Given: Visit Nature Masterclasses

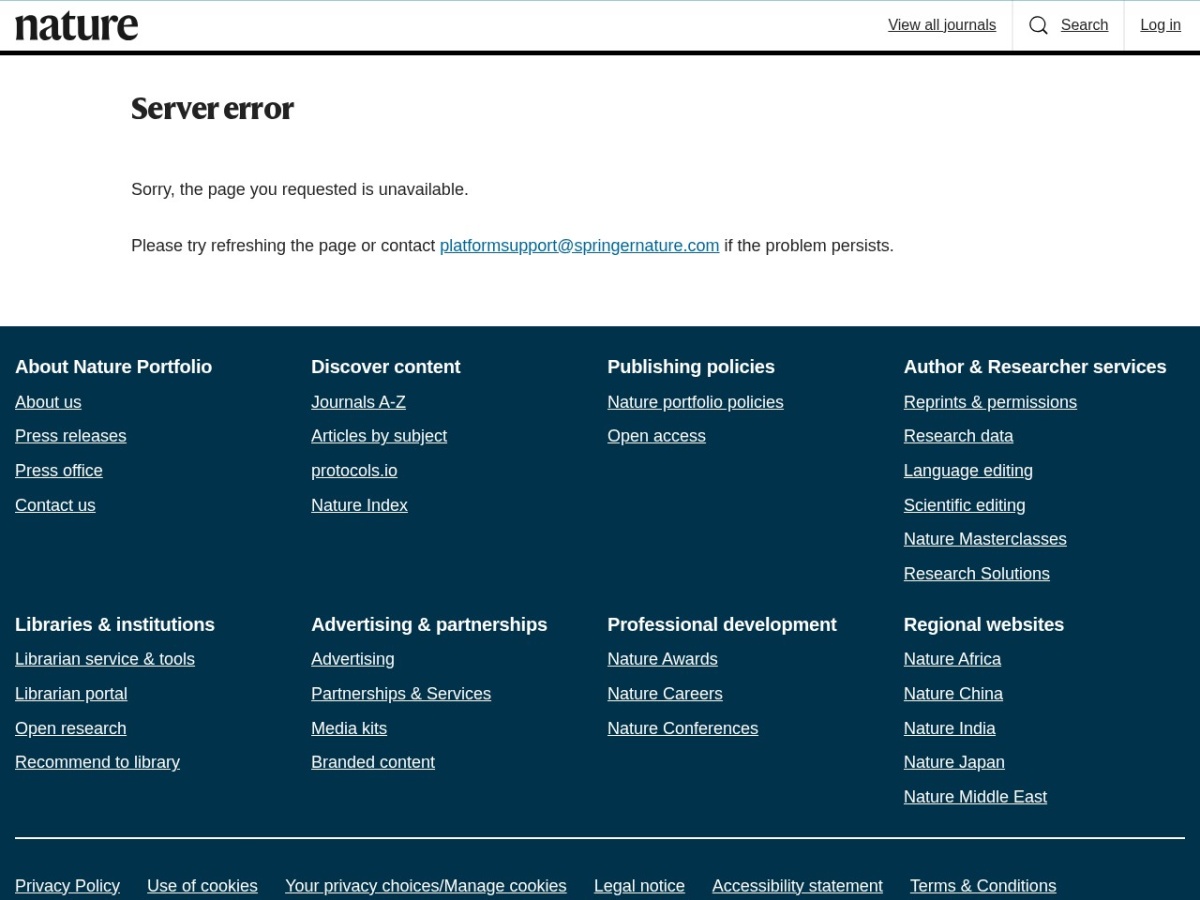Looking at the screenshot, I should [x=985, y=539].
